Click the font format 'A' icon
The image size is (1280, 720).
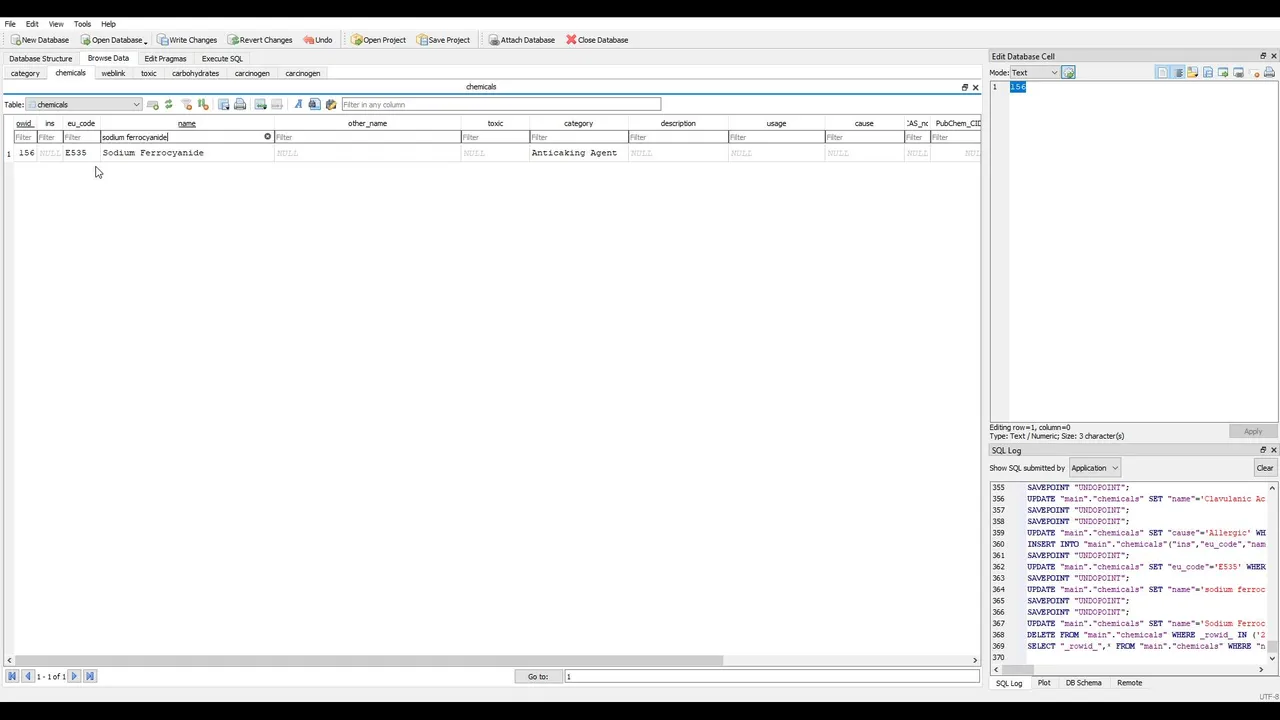pos(298,104)
